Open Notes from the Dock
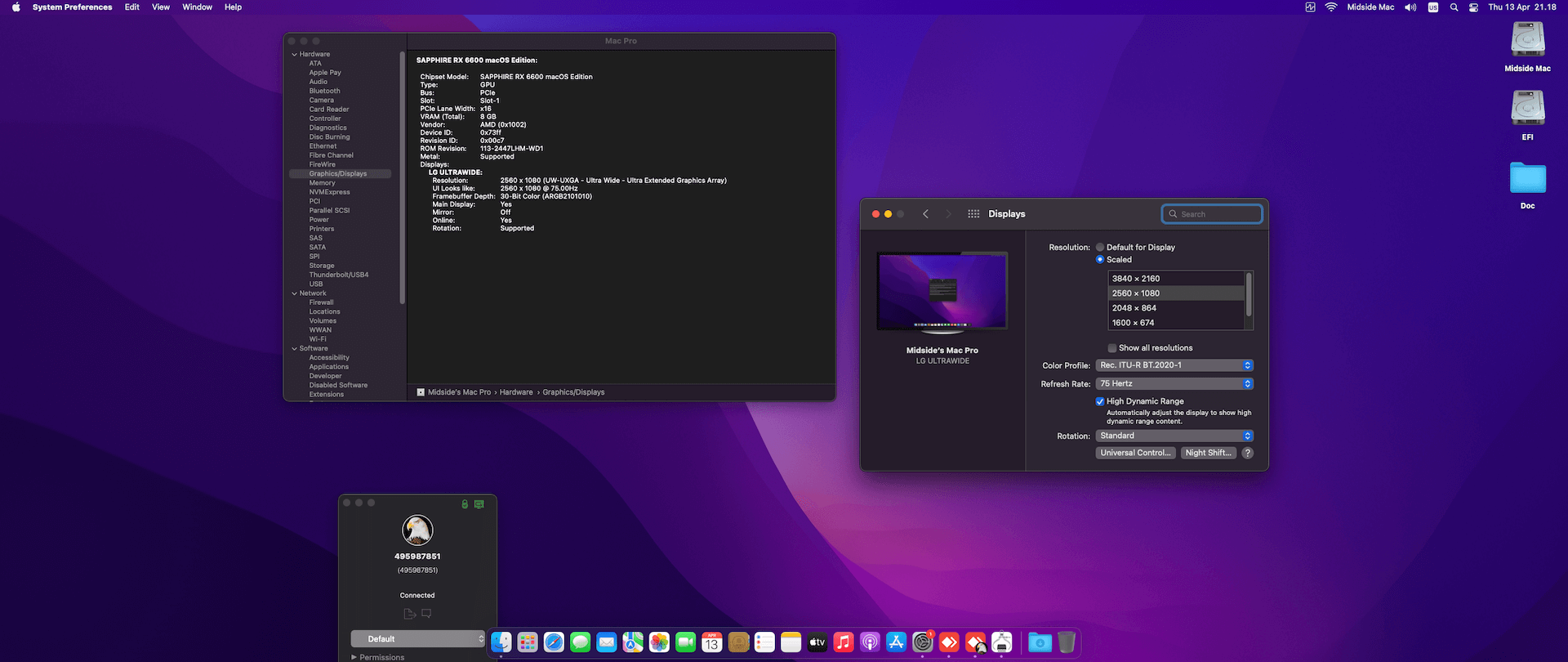1568x662 pixels. 791,642
